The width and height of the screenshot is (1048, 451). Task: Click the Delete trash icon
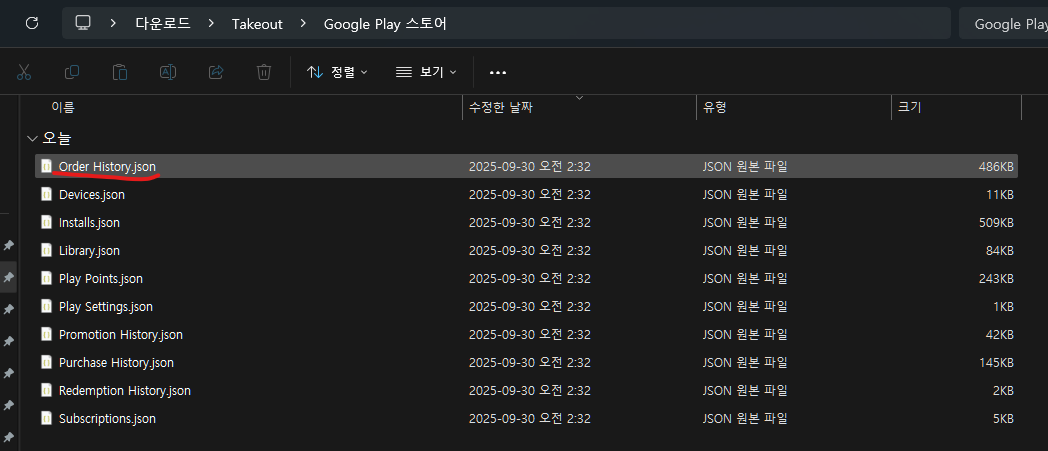(x=264, y=72)
